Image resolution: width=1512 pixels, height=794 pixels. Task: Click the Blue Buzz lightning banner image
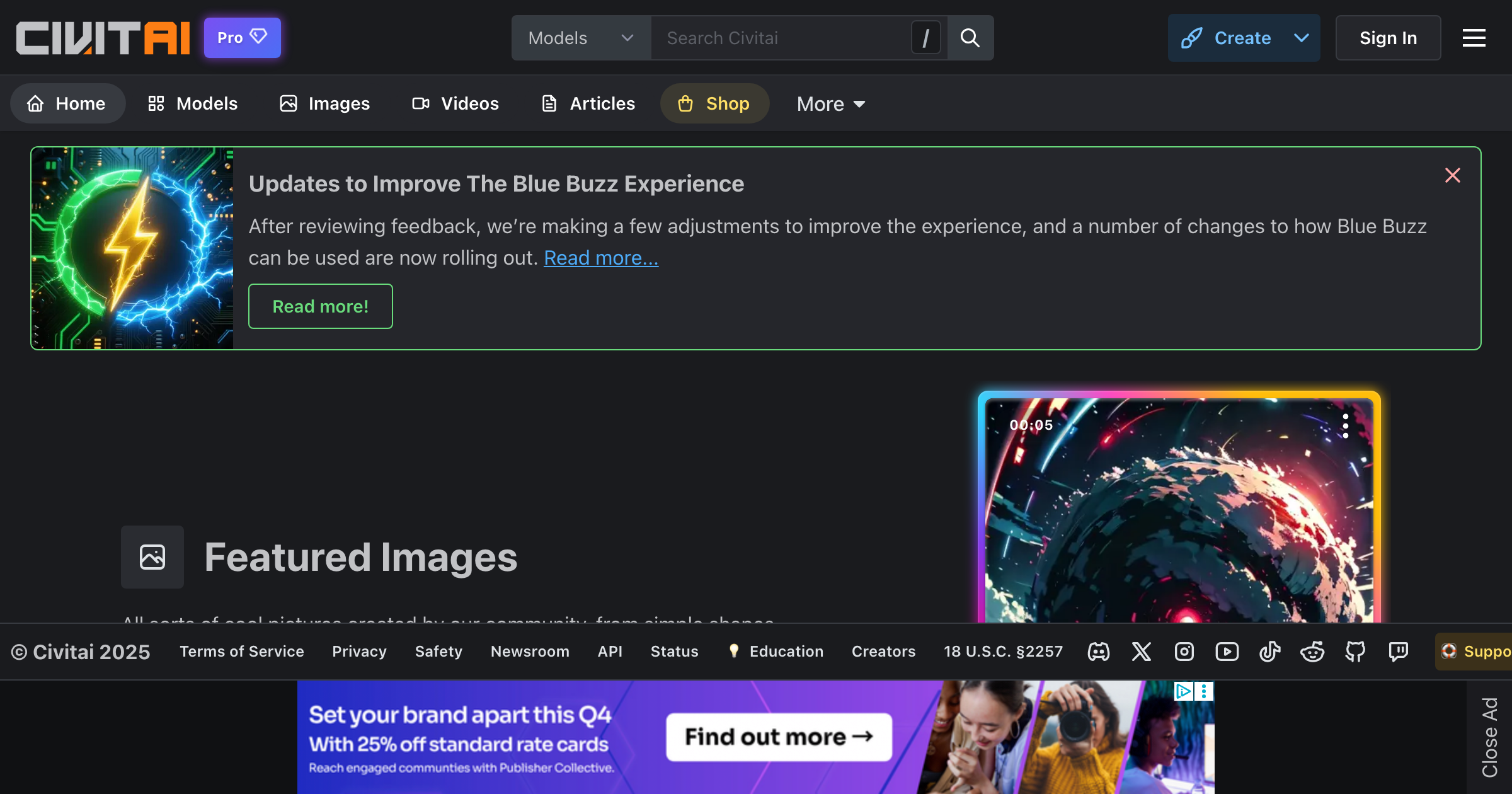click(x=132, y=248)
